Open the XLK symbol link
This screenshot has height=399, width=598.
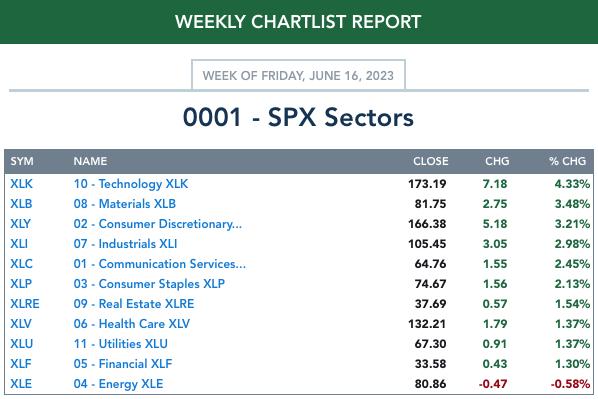pos(21,184)
